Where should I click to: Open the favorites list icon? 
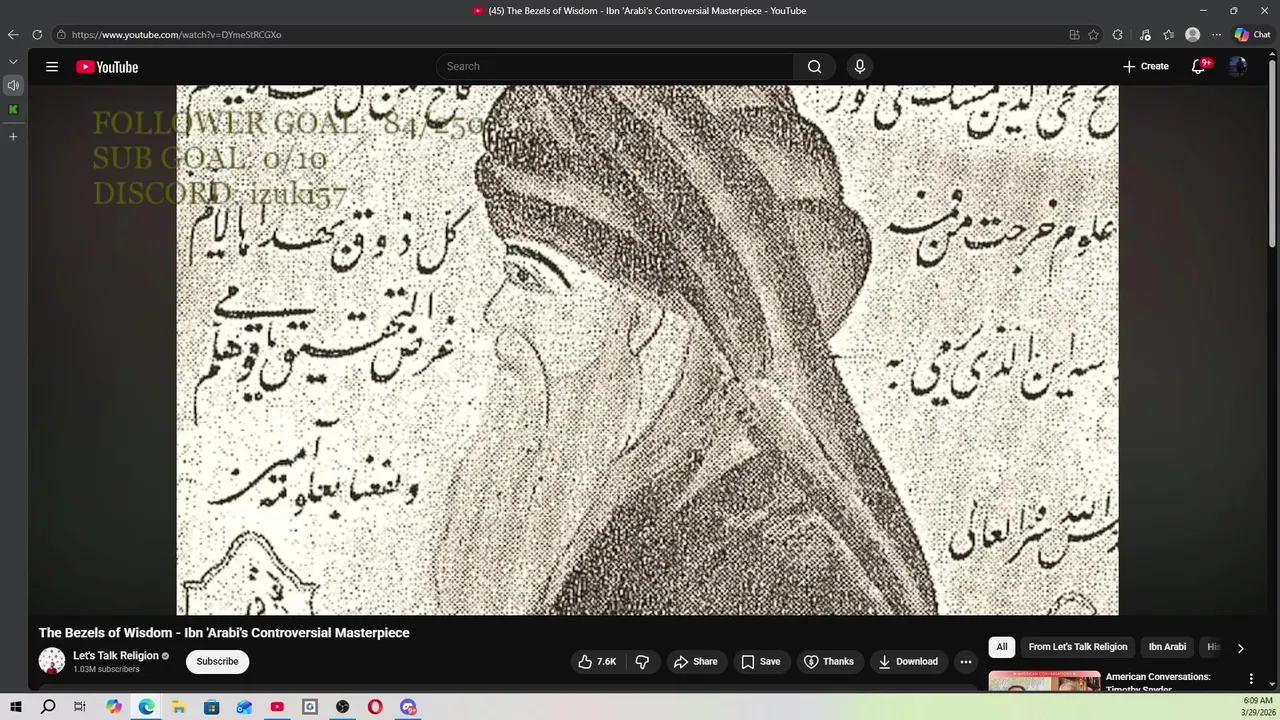1168,34
